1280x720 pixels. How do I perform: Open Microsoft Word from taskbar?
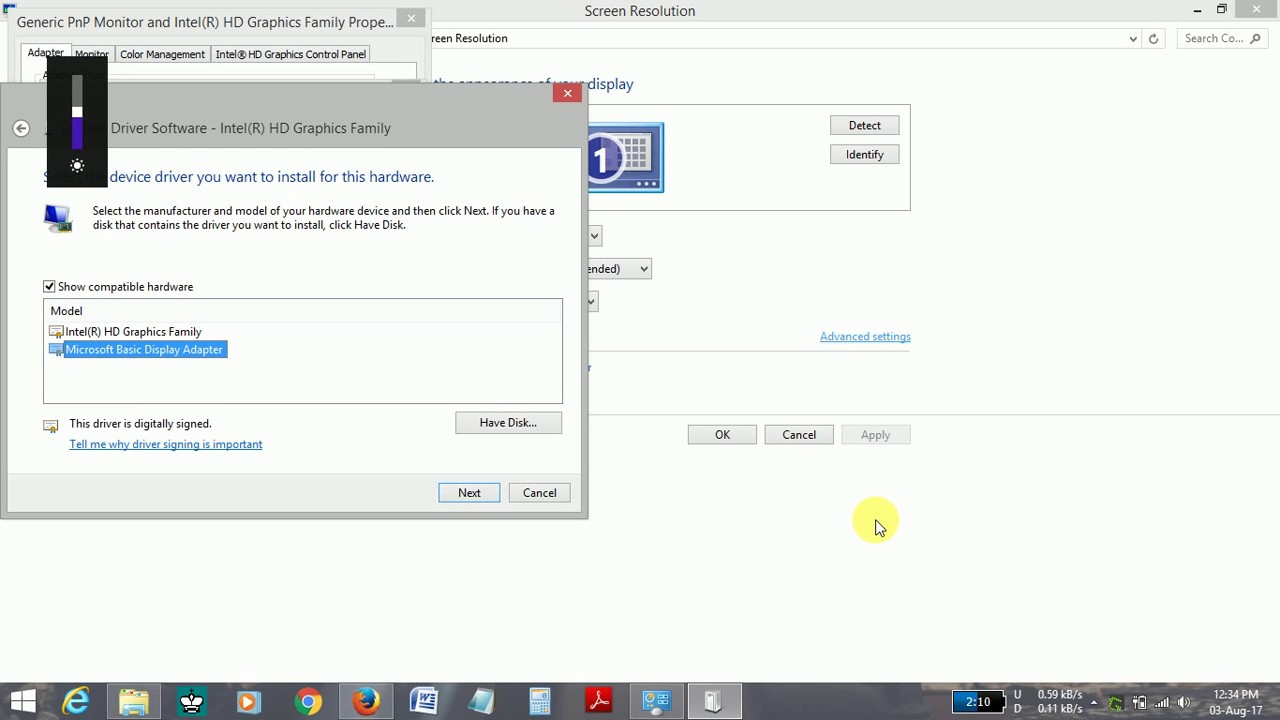(x=424, y=702)
